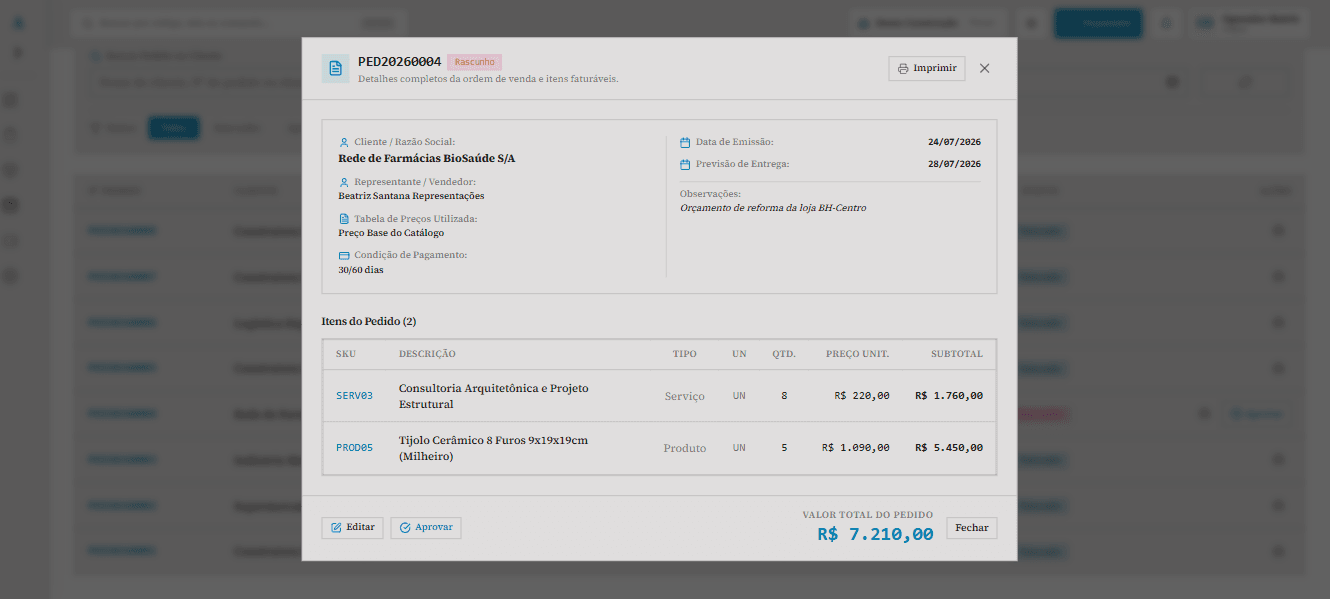Click the order document icon beside PED20260004

point(335,68)
